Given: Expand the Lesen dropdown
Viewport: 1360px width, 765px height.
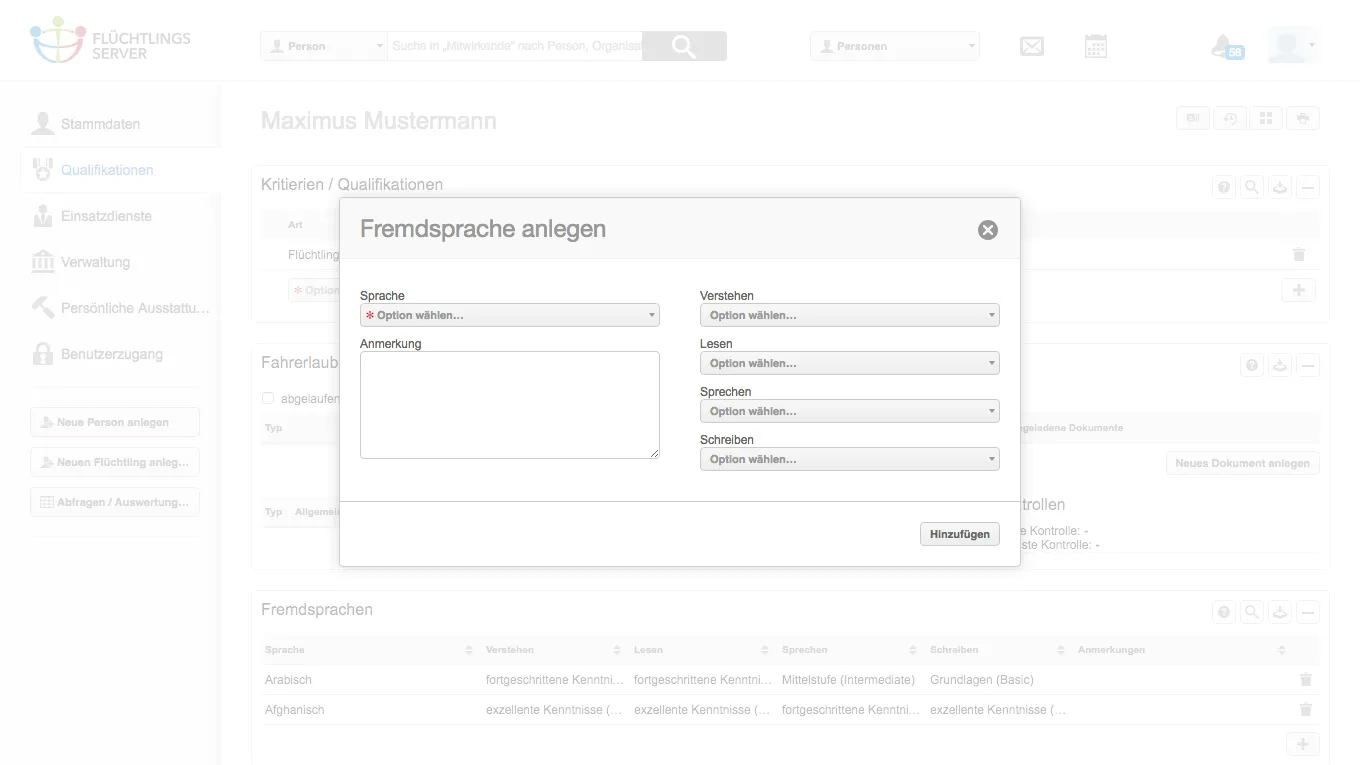Looking at the screenshot, I should [x=850, y=363].
